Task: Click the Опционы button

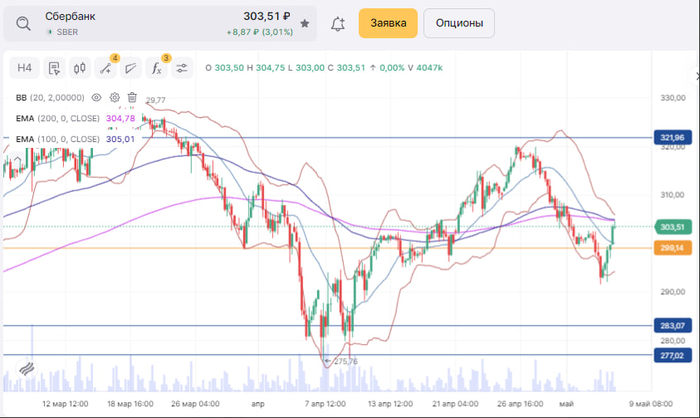Action: [459, 23]
